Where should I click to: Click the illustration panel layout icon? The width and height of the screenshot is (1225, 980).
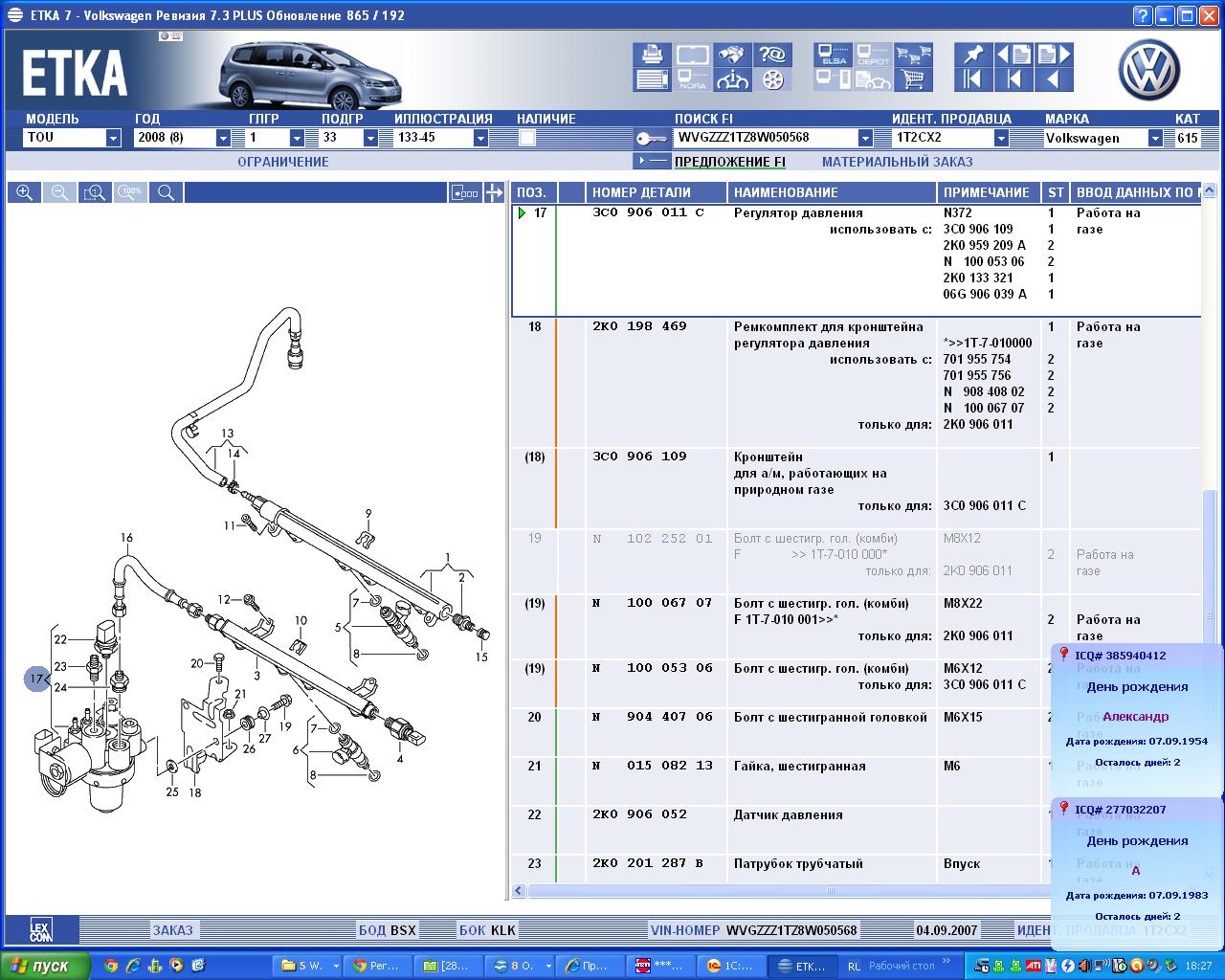point(465,192)
